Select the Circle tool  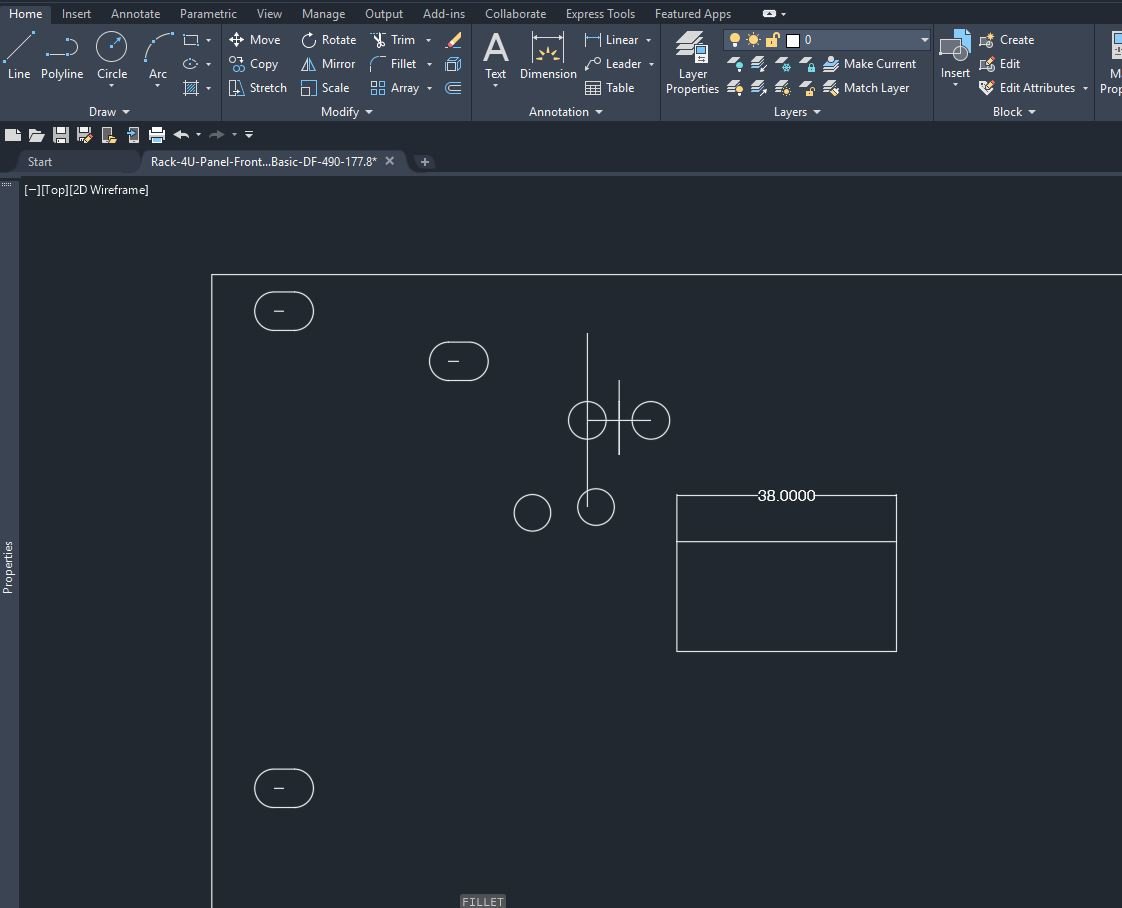(x=112, y=57)
